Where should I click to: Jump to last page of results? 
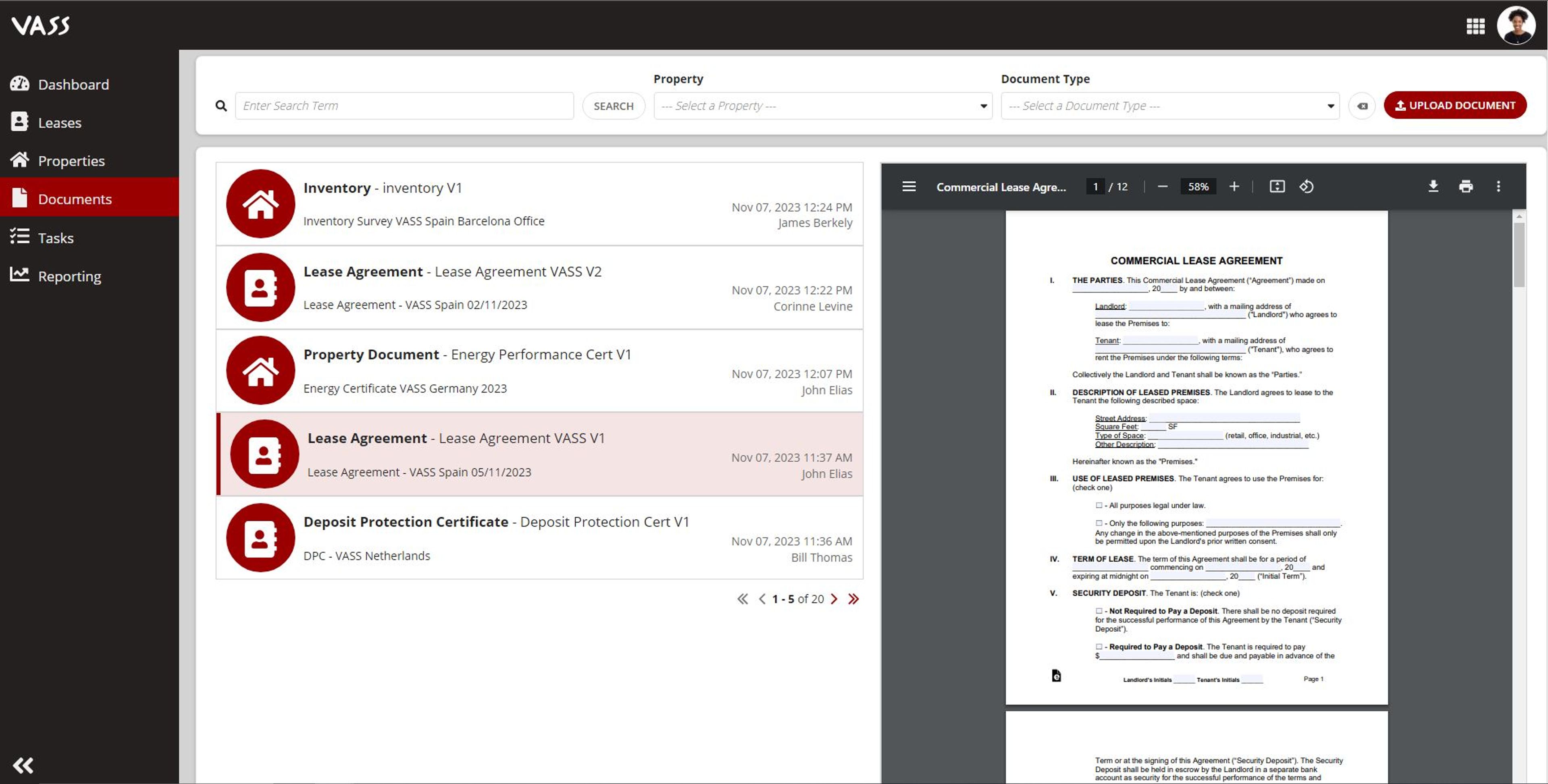[853, 599]
